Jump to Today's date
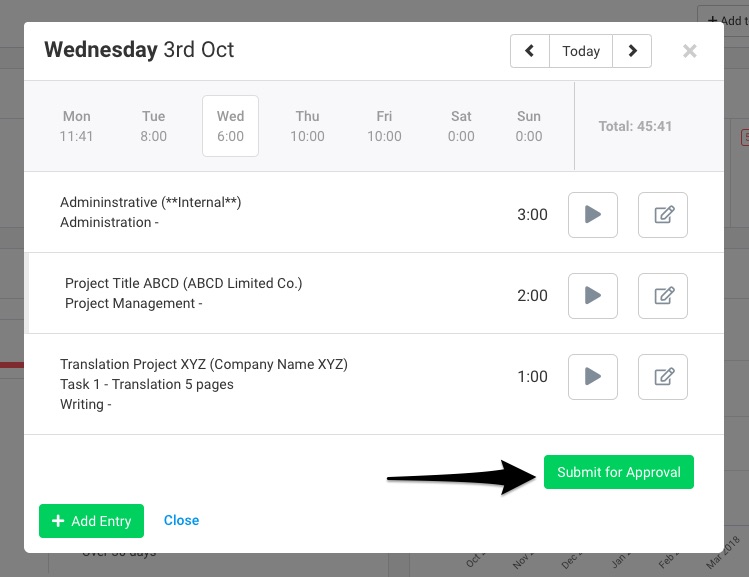 581,51
